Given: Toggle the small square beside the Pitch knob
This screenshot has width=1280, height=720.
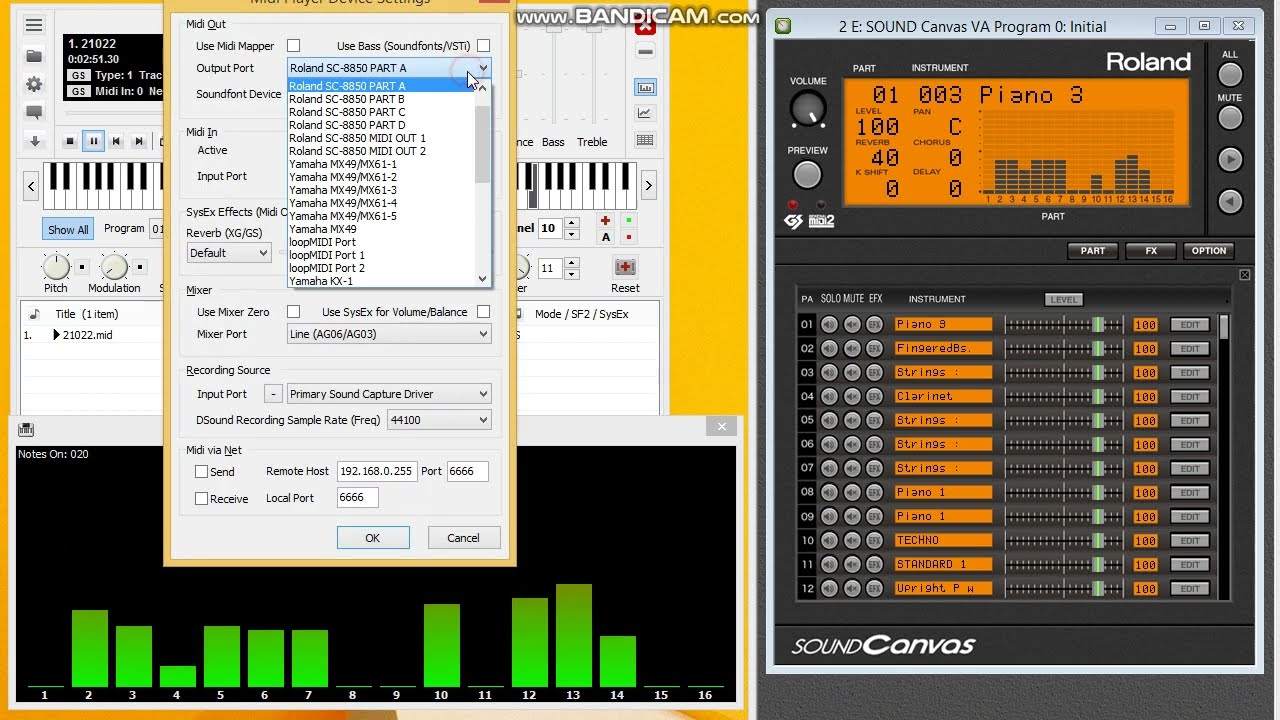Looking at the screenshot, I should 82,267.
